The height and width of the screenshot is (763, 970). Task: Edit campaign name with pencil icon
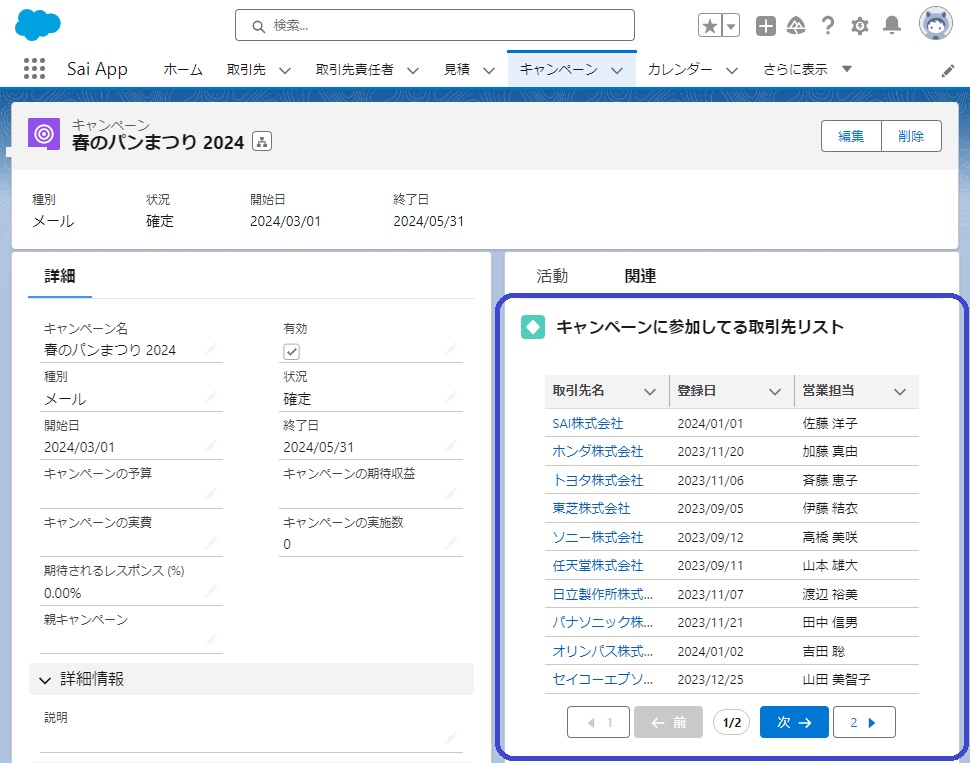211,351
